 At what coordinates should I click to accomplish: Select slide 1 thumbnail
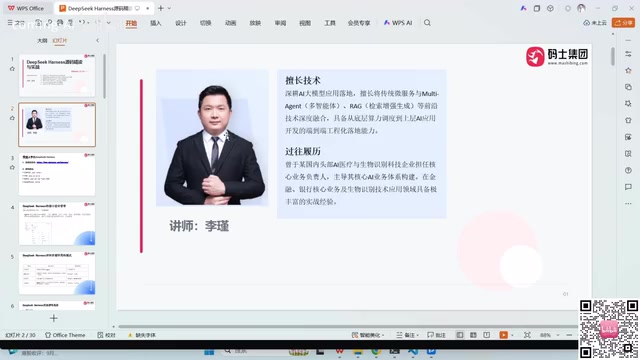tap(57, 75)
